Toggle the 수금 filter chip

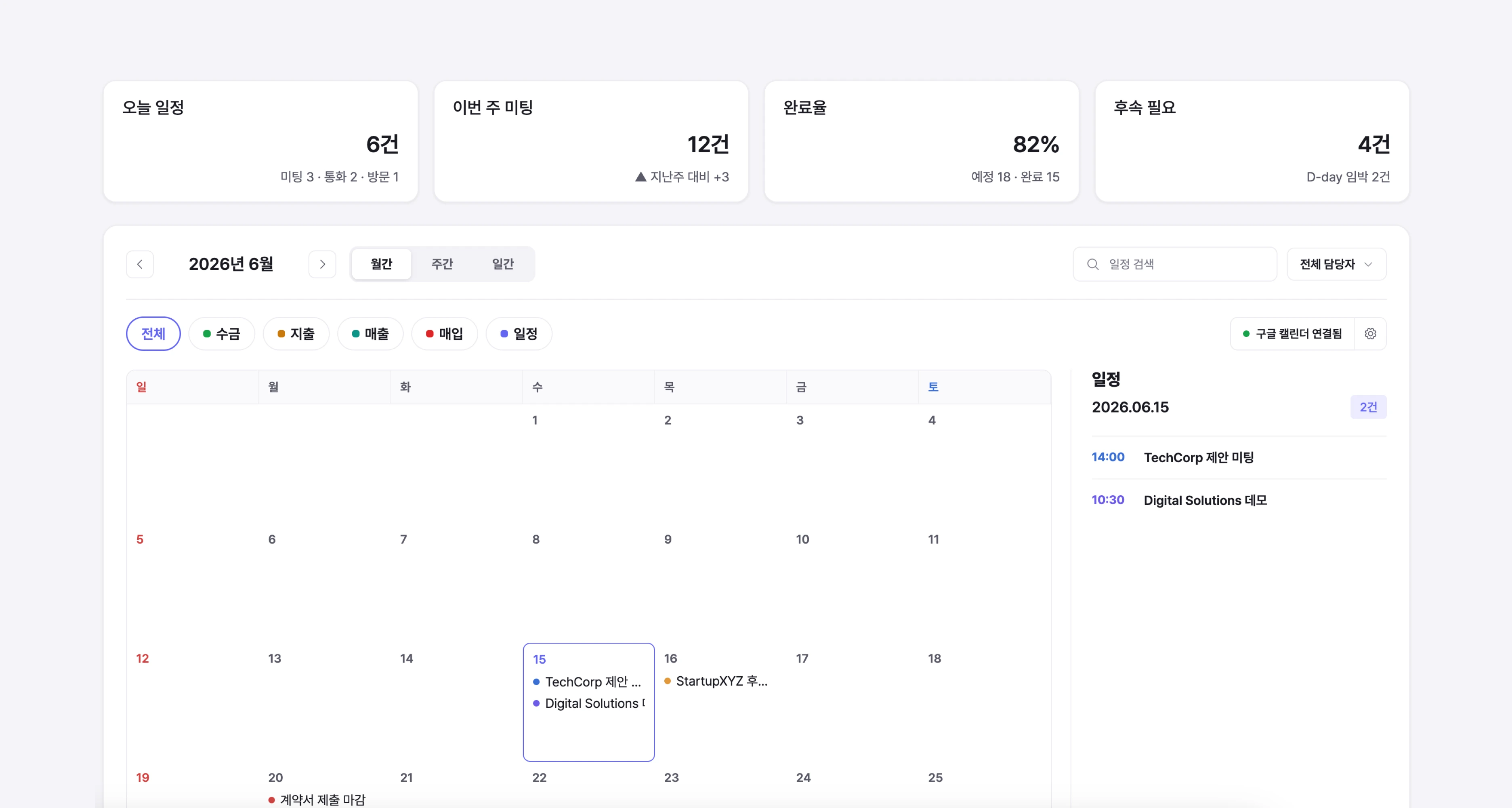[221, 334]
